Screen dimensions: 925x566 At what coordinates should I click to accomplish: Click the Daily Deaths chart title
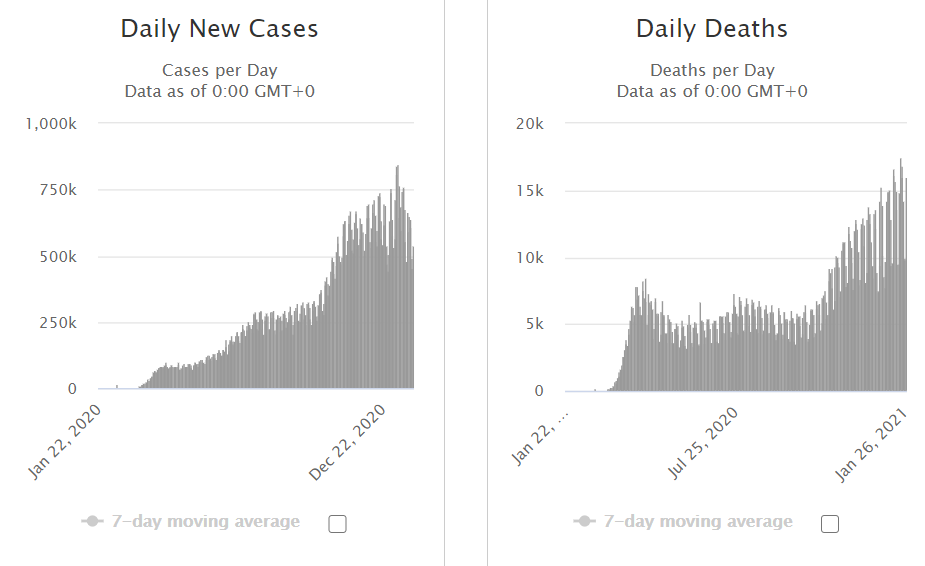tap(711, 29)
